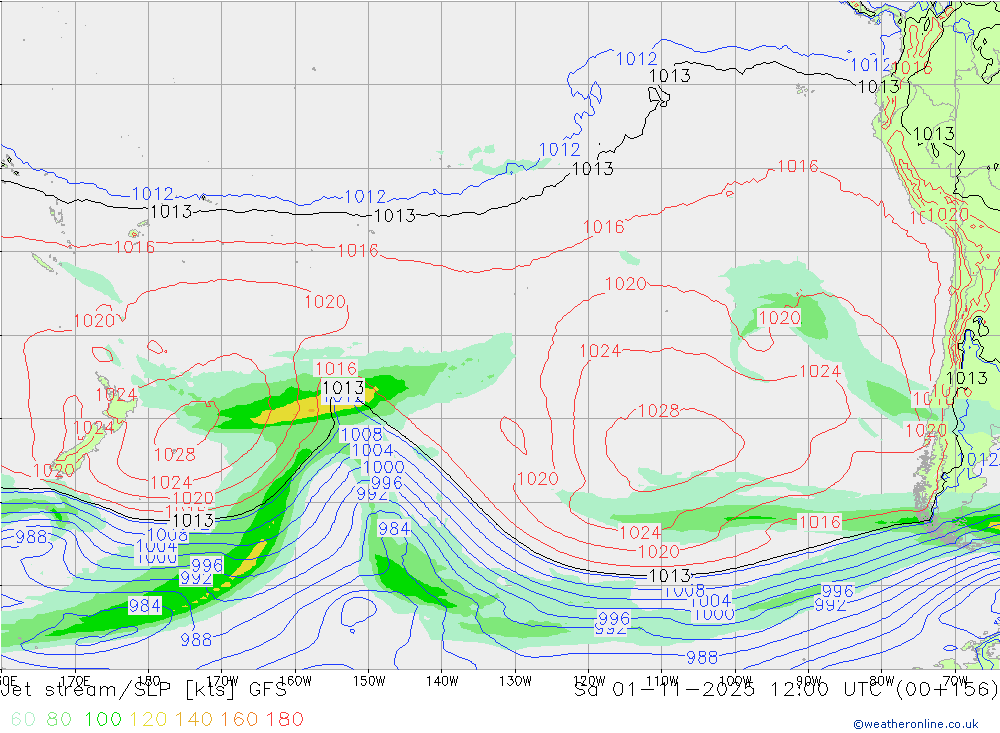Click the 90W longitude label

[809, 681]
